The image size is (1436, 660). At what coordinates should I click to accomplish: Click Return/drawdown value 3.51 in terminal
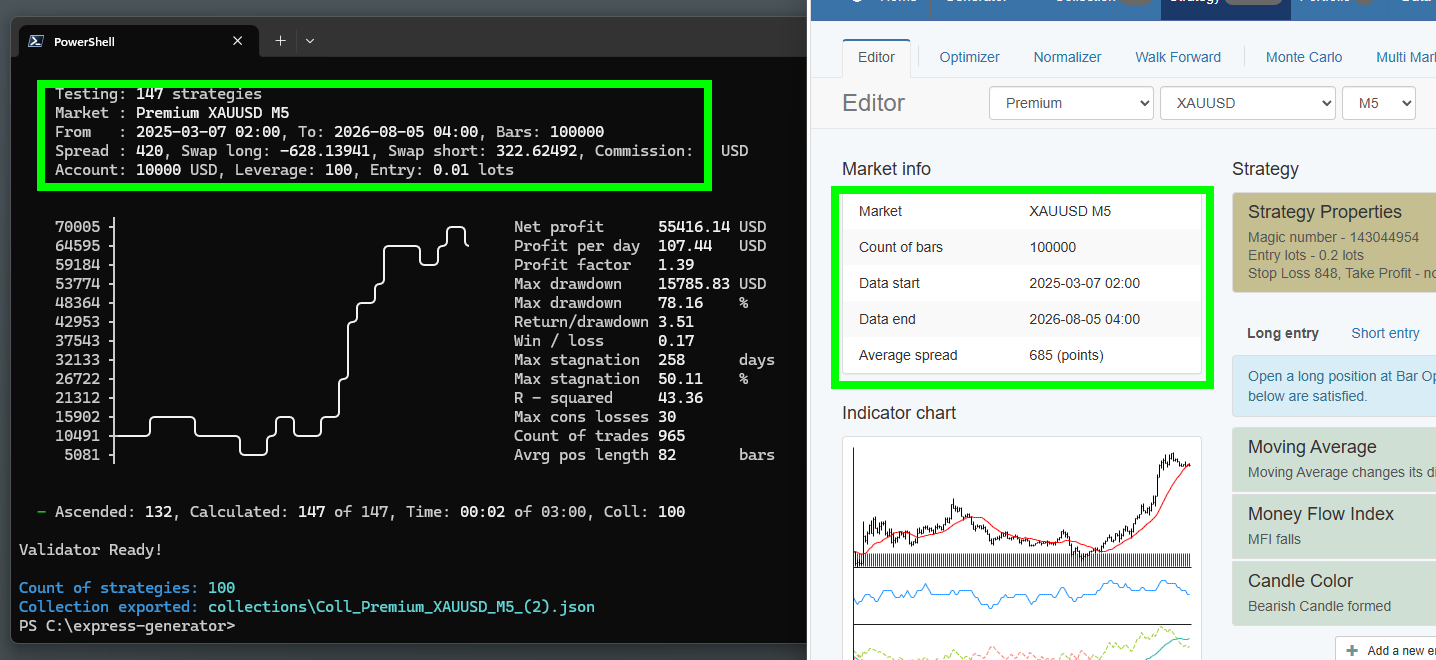click(676, 322)
